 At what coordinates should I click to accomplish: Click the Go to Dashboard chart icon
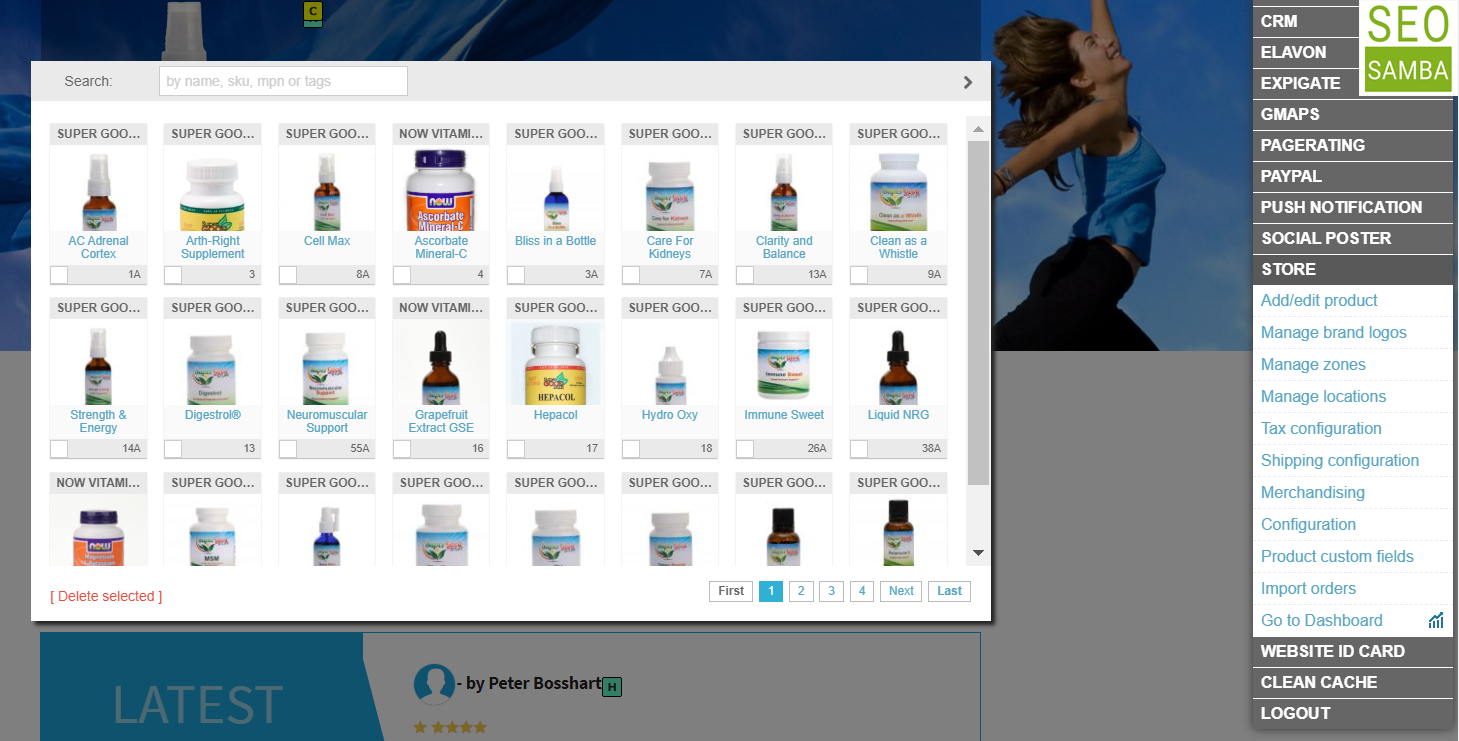(1436, 621)
